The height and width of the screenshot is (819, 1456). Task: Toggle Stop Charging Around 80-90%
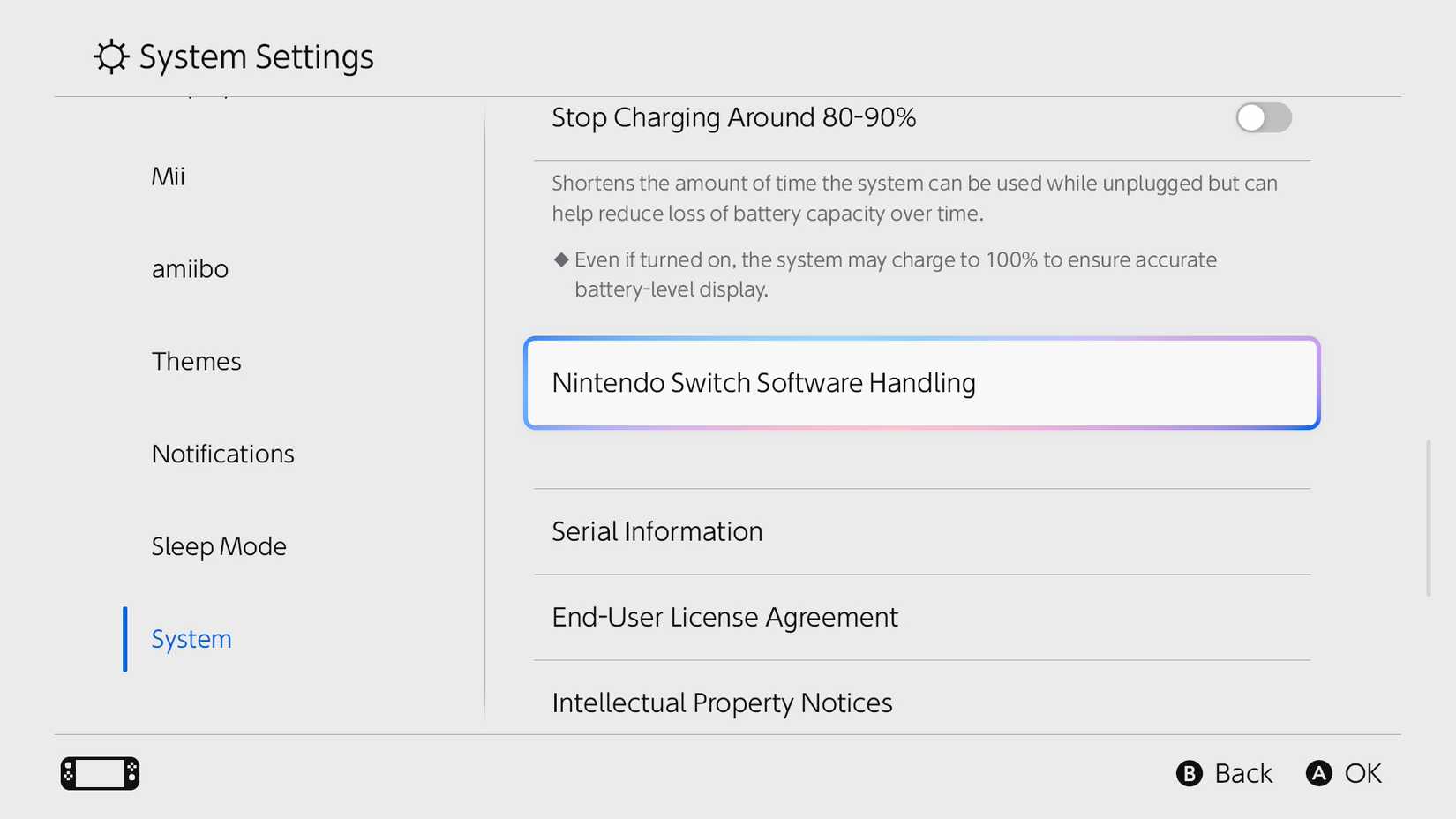(1263, 118)
